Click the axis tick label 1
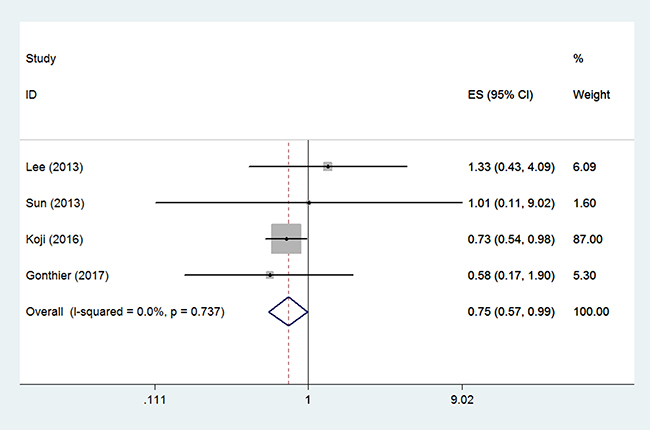 (308, 398)
